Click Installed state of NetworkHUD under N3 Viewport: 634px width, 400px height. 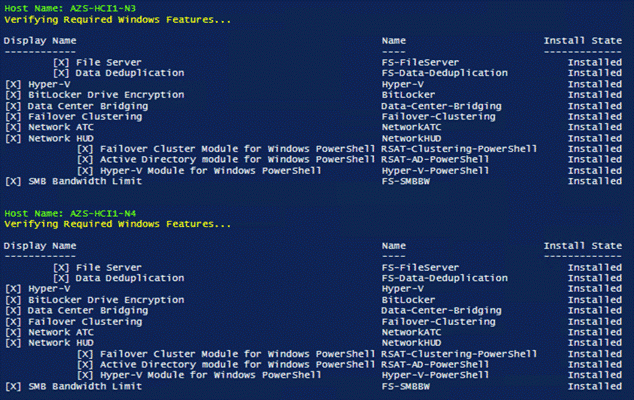click(x=595, y=138)
